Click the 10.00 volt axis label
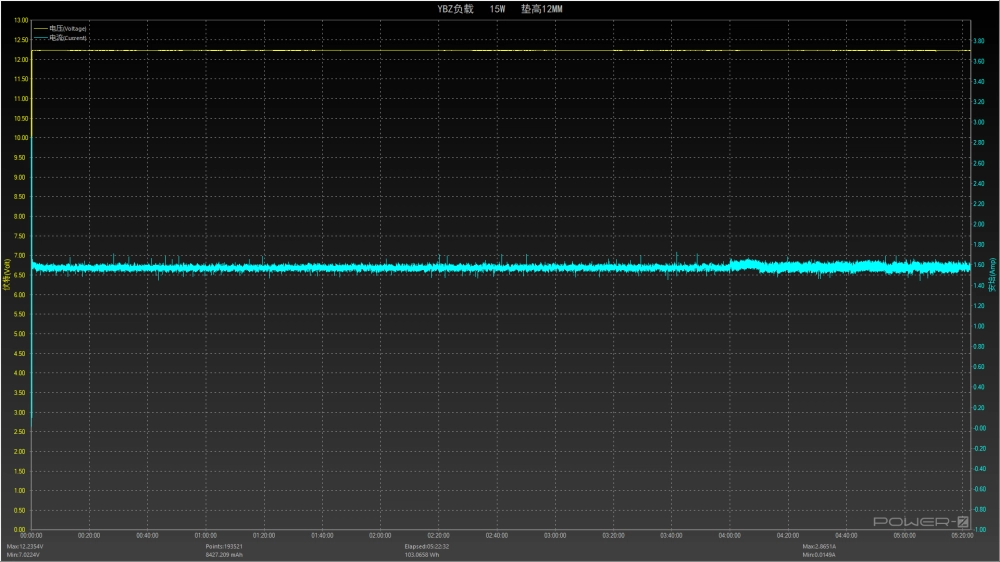This screenshot has height=562, width=1000. [21, 138]
